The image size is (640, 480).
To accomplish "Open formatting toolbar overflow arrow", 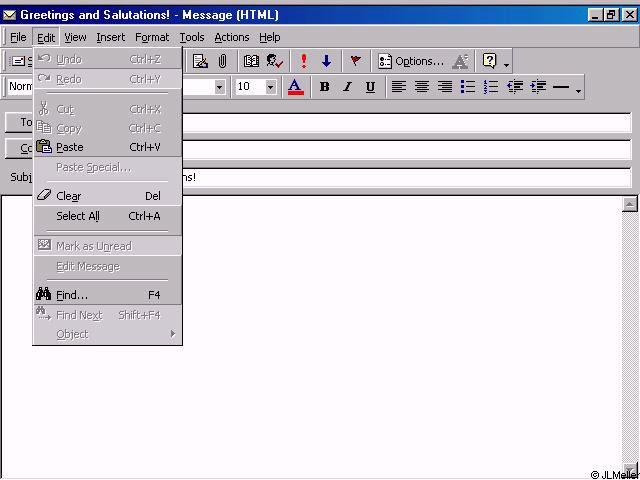I will [578, 91].
